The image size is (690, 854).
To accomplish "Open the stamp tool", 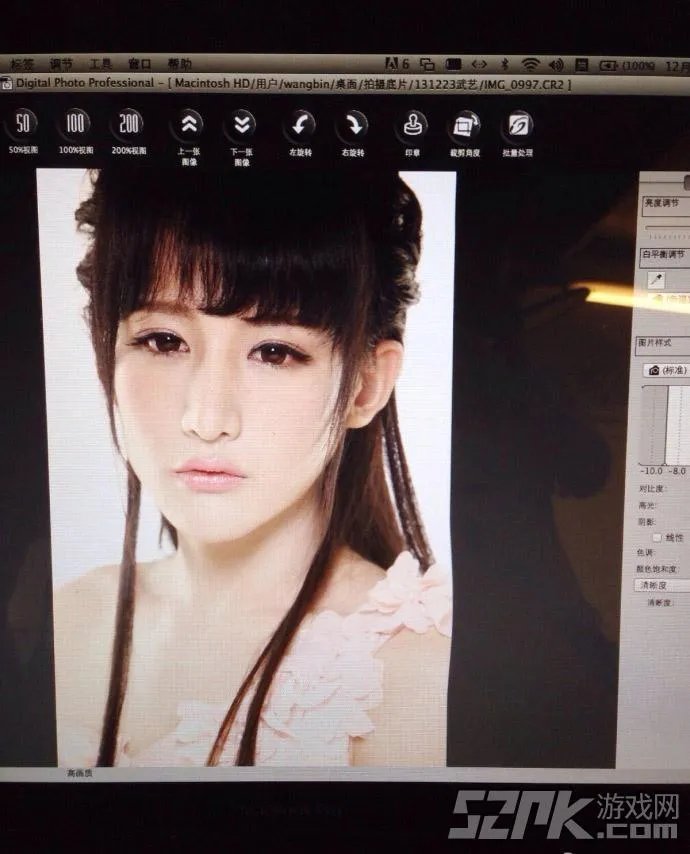I will (x=414, y=126).
